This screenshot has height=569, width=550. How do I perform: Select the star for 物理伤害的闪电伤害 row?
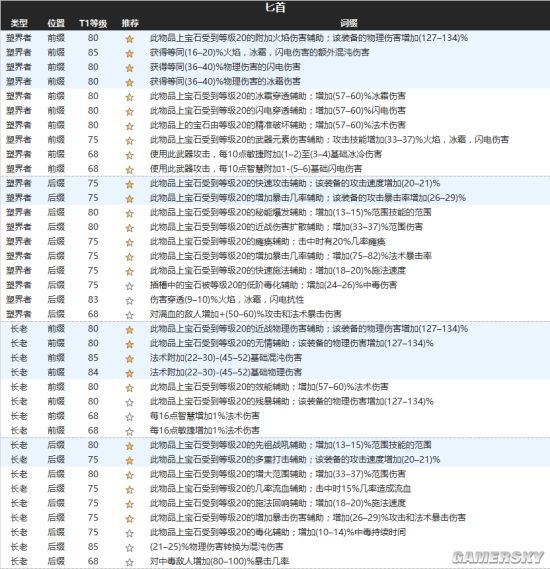[130, 68]
